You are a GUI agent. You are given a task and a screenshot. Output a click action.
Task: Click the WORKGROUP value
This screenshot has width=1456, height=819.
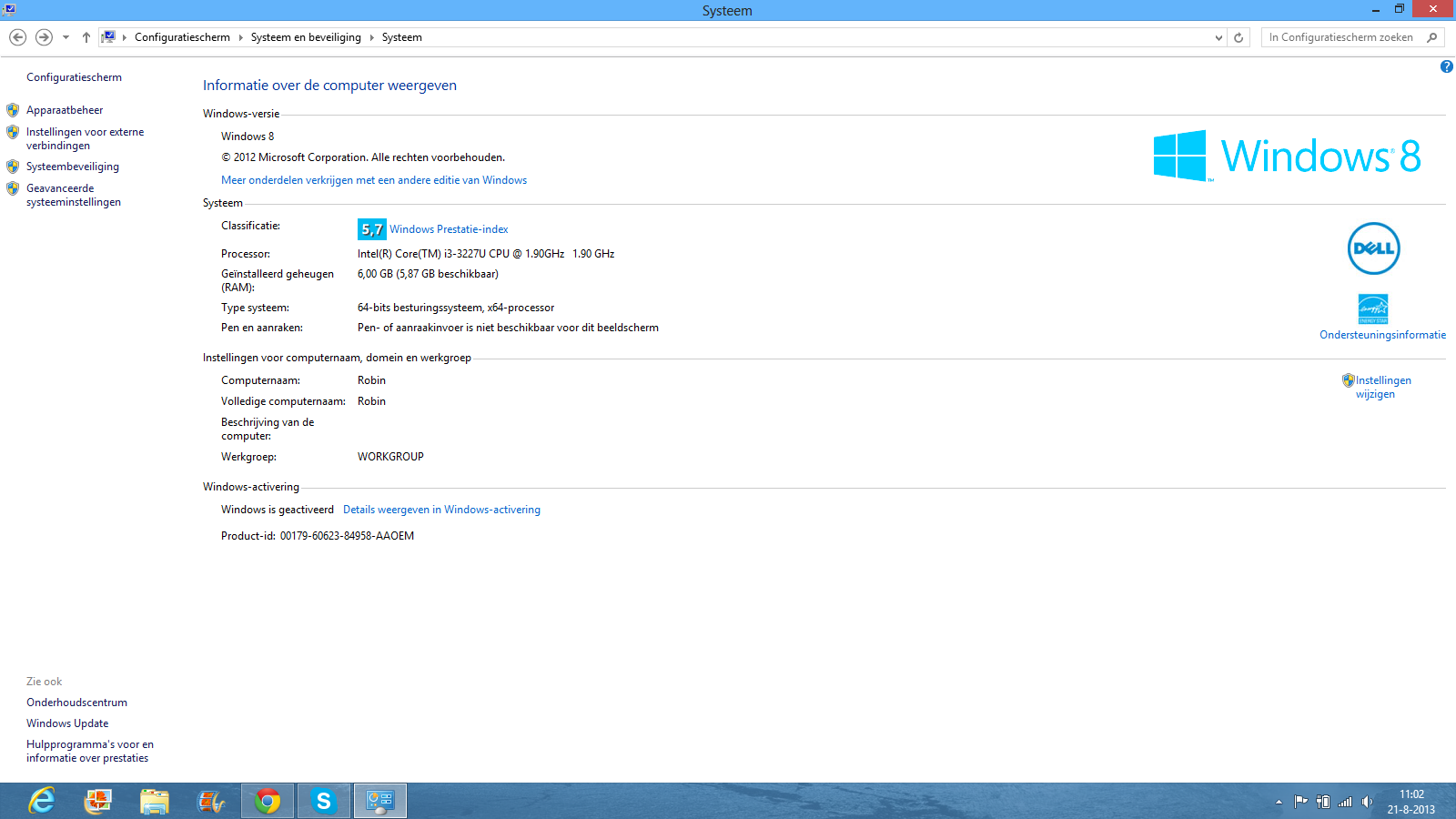point(390,457)
